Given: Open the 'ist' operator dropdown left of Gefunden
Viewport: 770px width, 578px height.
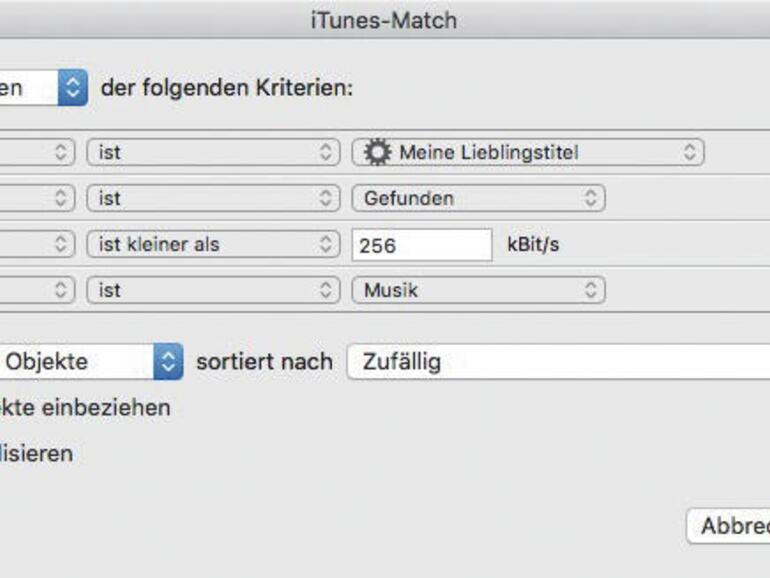Looking at the screenshot, I should (x=213, y=199).
